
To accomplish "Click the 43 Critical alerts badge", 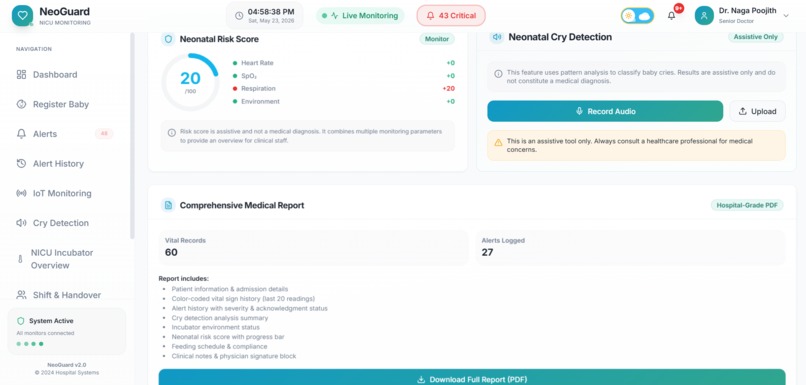I will coord(451,16).
